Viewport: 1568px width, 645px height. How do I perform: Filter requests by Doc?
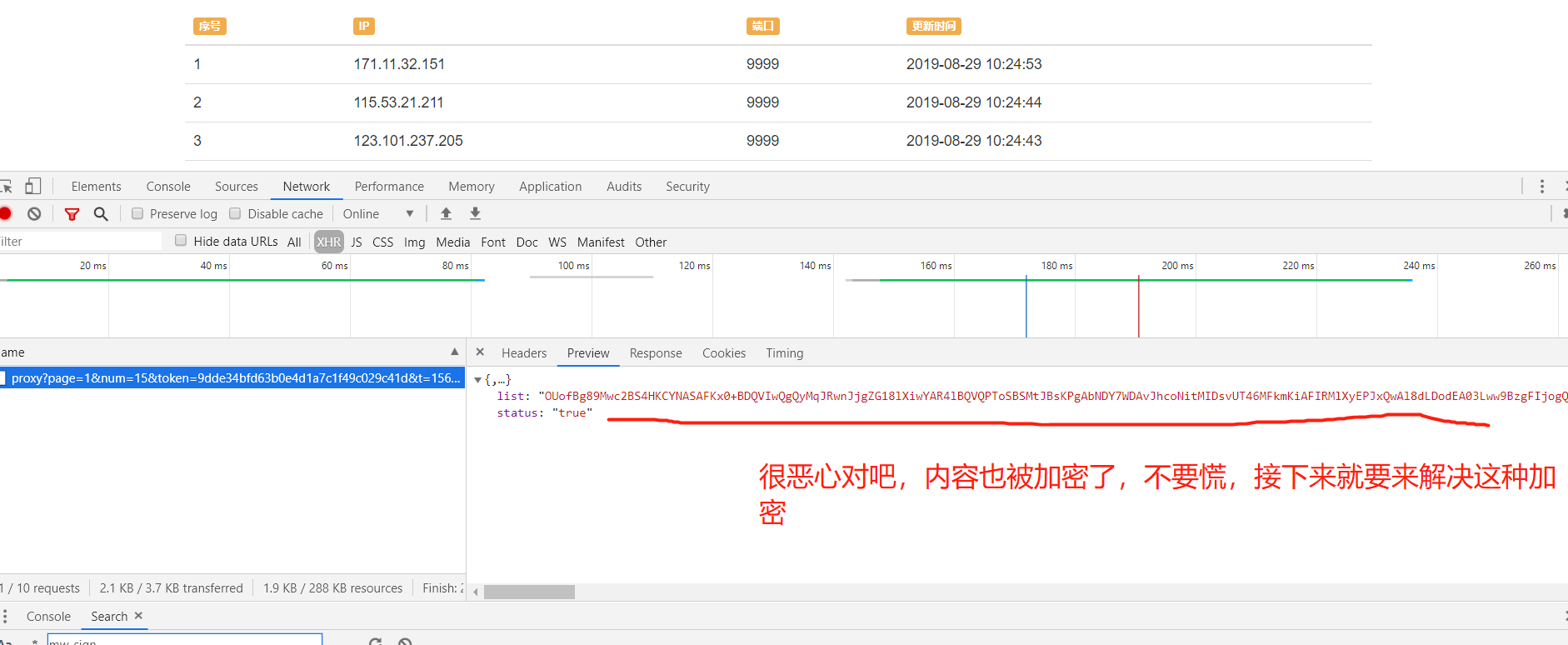click(527, 242)
